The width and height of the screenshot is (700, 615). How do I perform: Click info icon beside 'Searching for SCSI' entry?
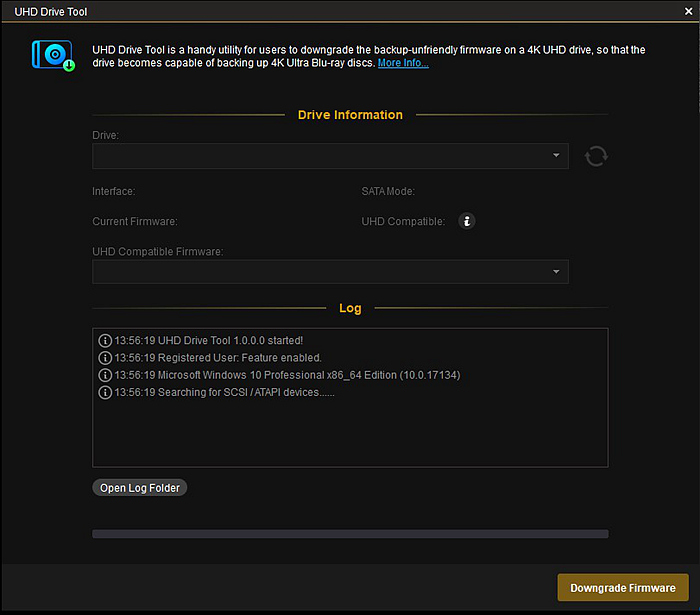point(105,392)
